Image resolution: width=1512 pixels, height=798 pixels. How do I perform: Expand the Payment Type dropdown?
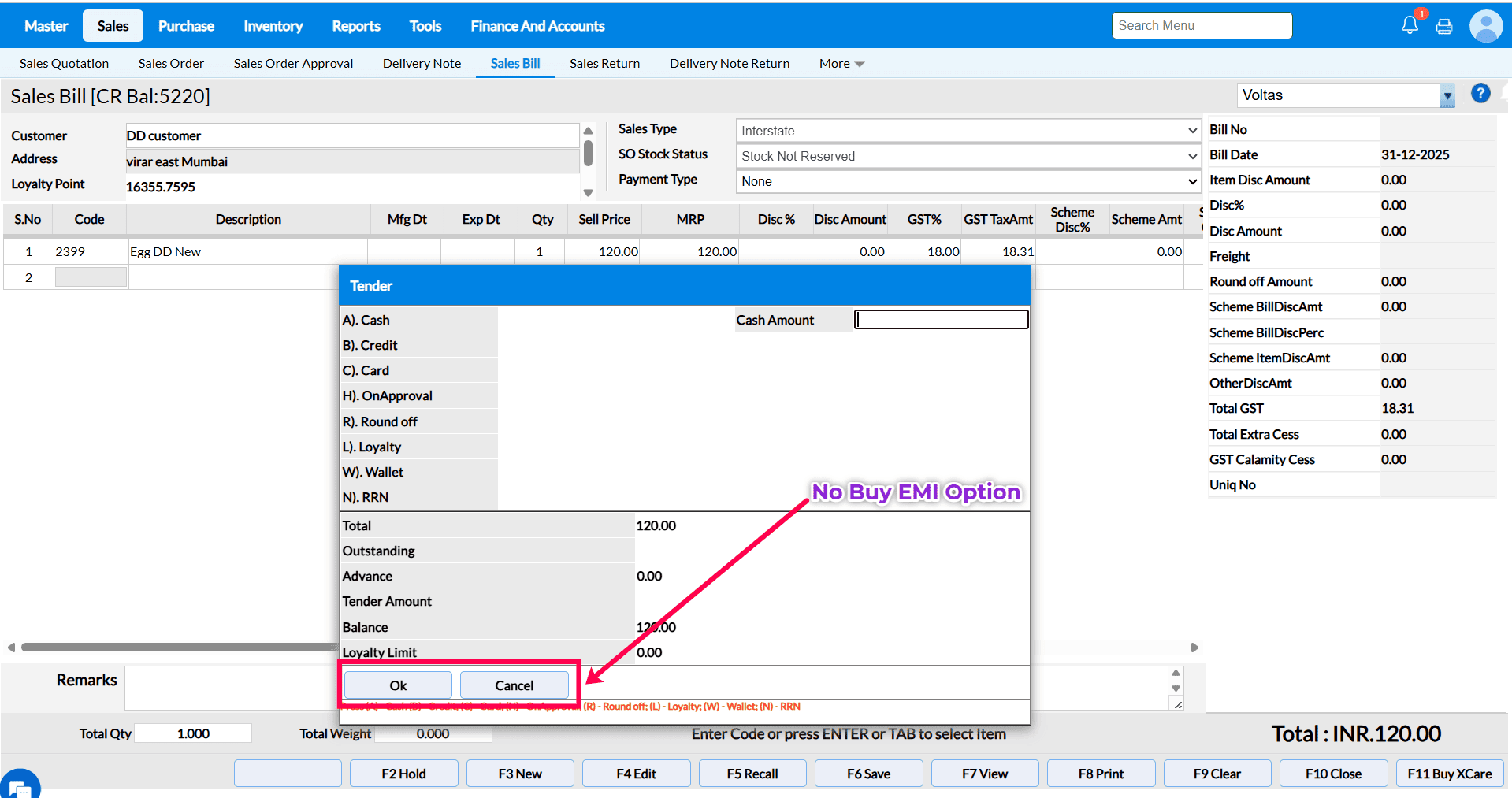click(x=967, y=181)
